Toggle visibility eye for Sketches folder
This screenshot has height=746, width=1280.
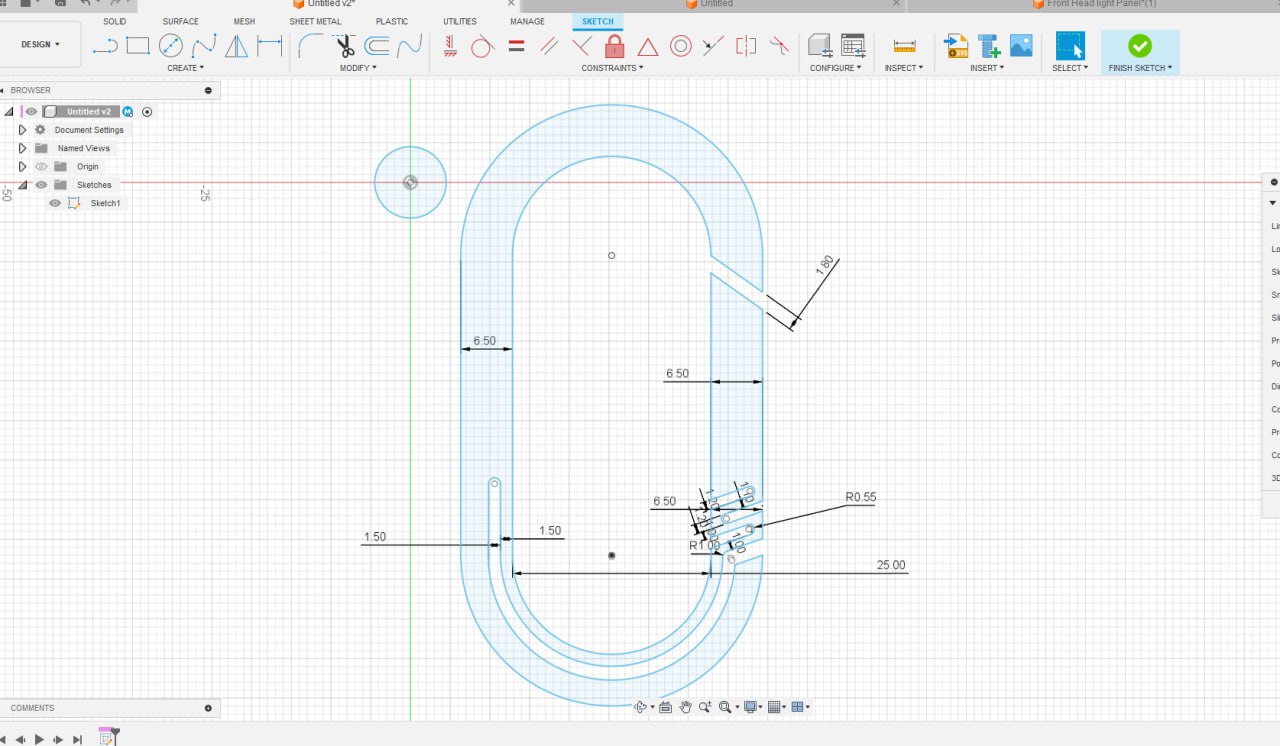click(41, 185)
